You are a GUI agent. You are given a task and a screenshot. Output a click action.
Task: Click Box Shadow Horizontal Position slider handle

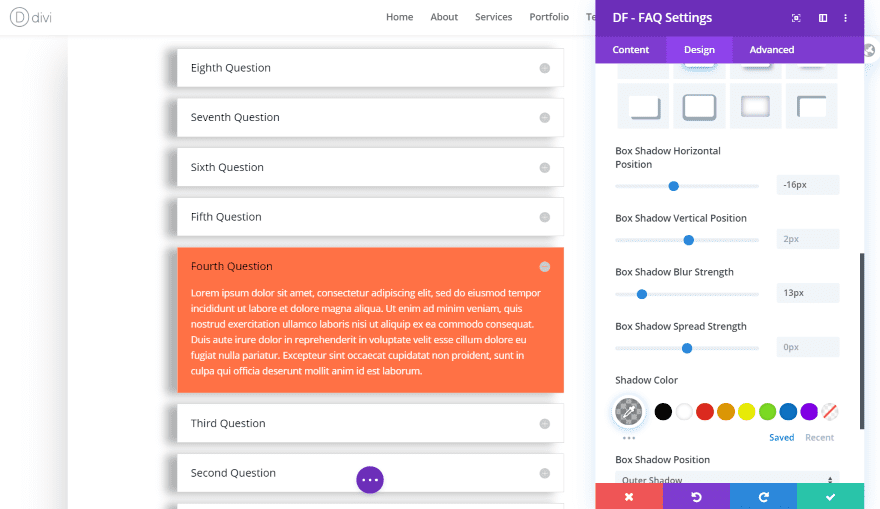click(673, 186)
